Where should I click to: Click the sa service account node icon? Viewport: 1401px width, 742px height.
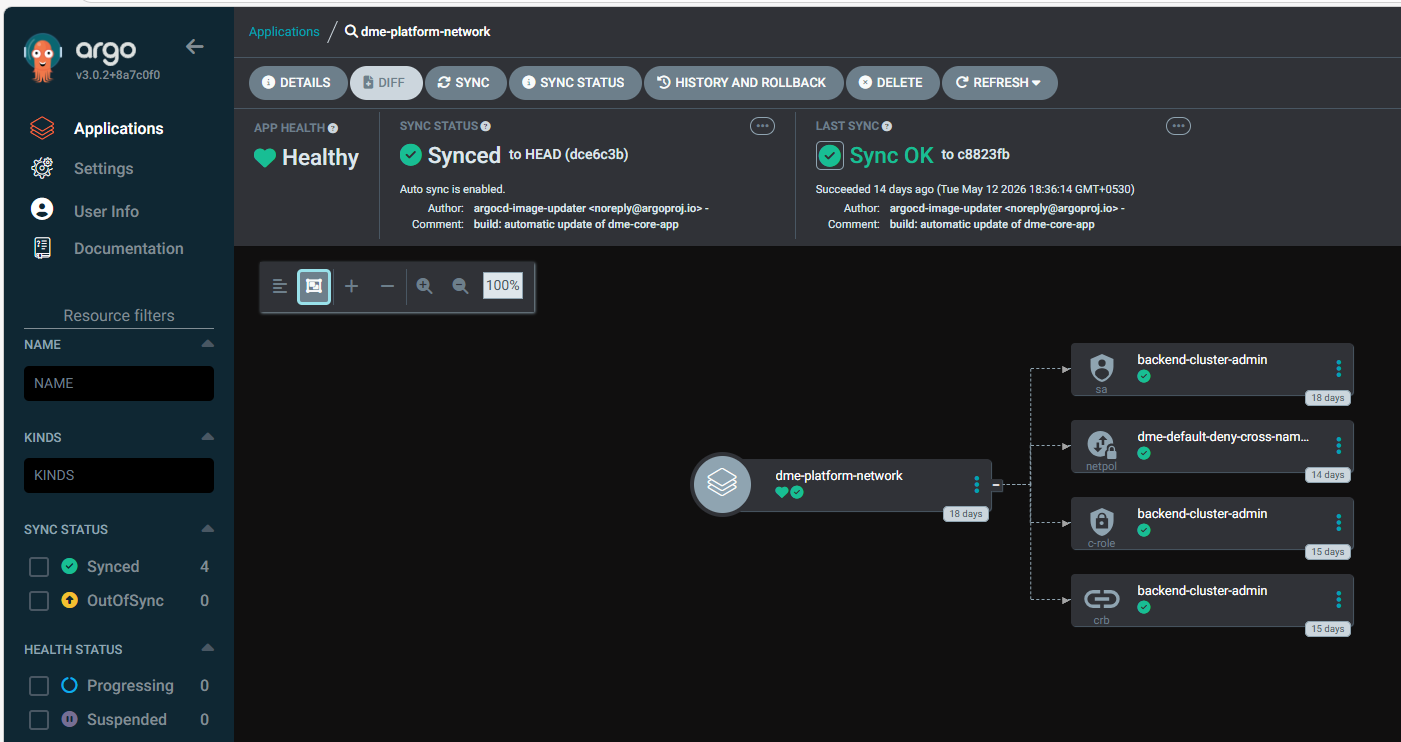coord(1101,367)
